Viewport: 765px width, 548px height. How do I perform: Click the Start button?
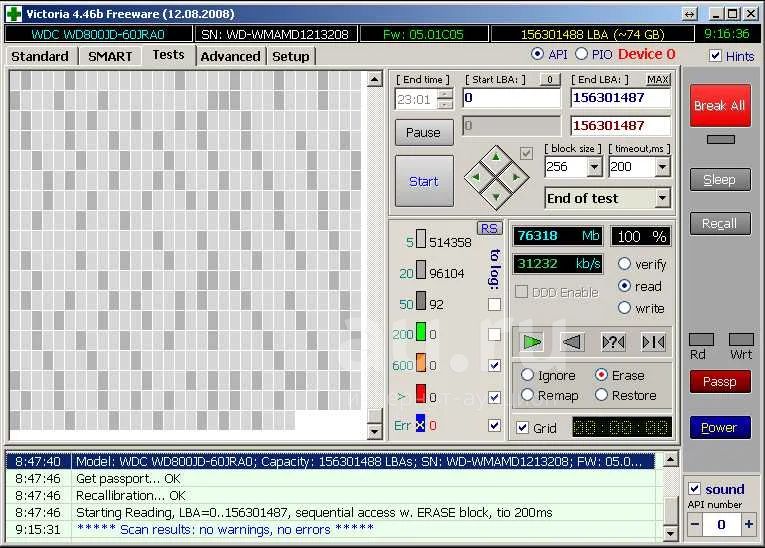point(423,181)
